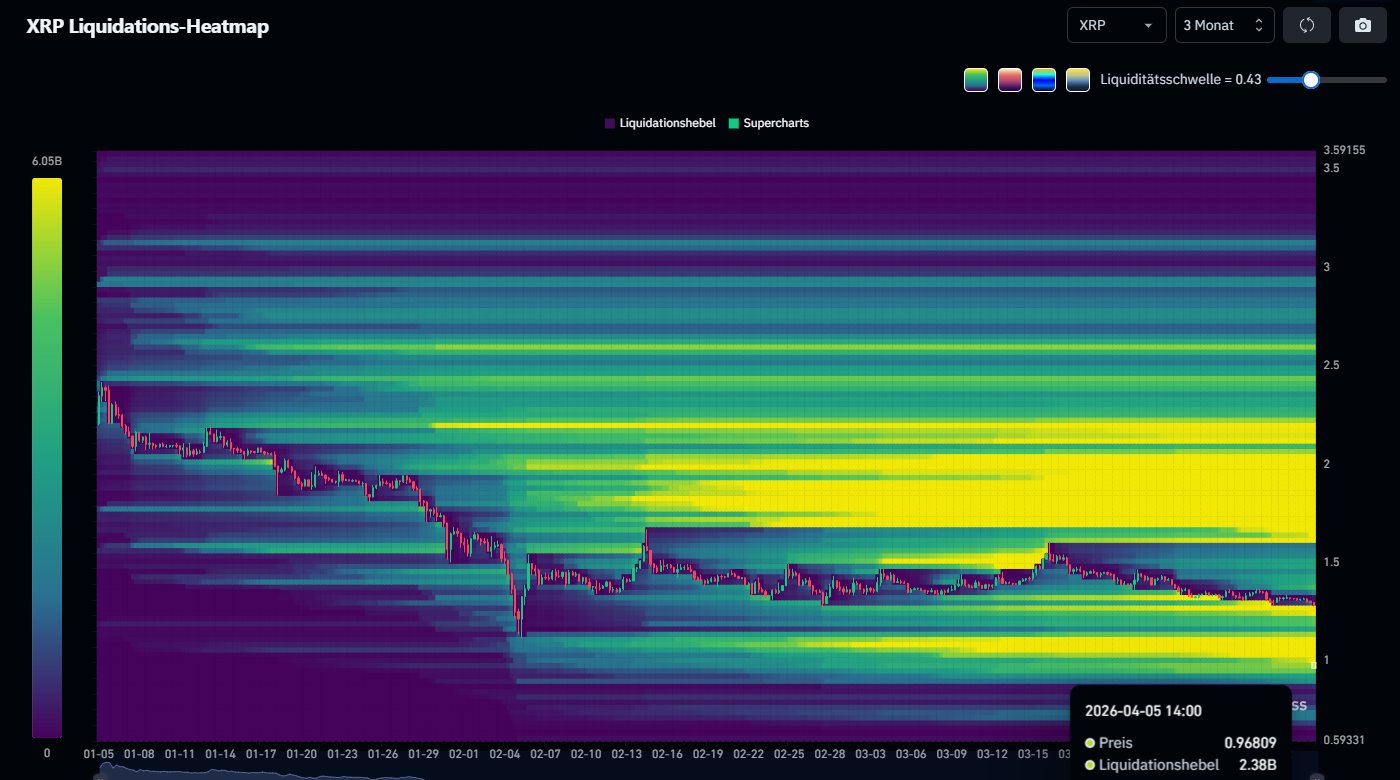This screenshot has height=780, width=1400.
Task: Open the XRP coin dropdown
Action: tap(1116, 25)
